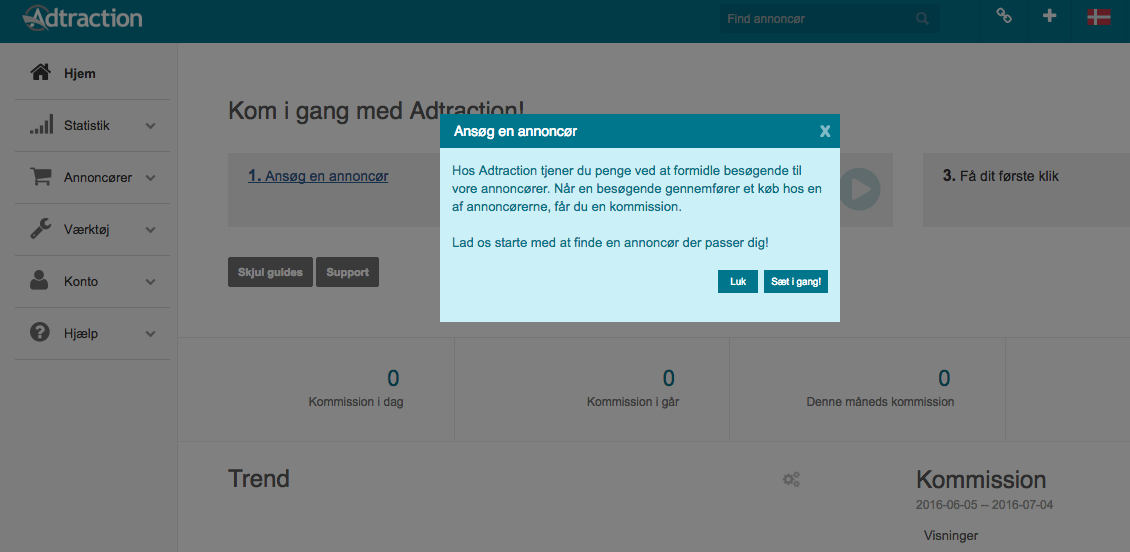Click the 2016-06-05 – 2016-07-04 date range
Screen dimensions: 1130x552
pos(984,505)
